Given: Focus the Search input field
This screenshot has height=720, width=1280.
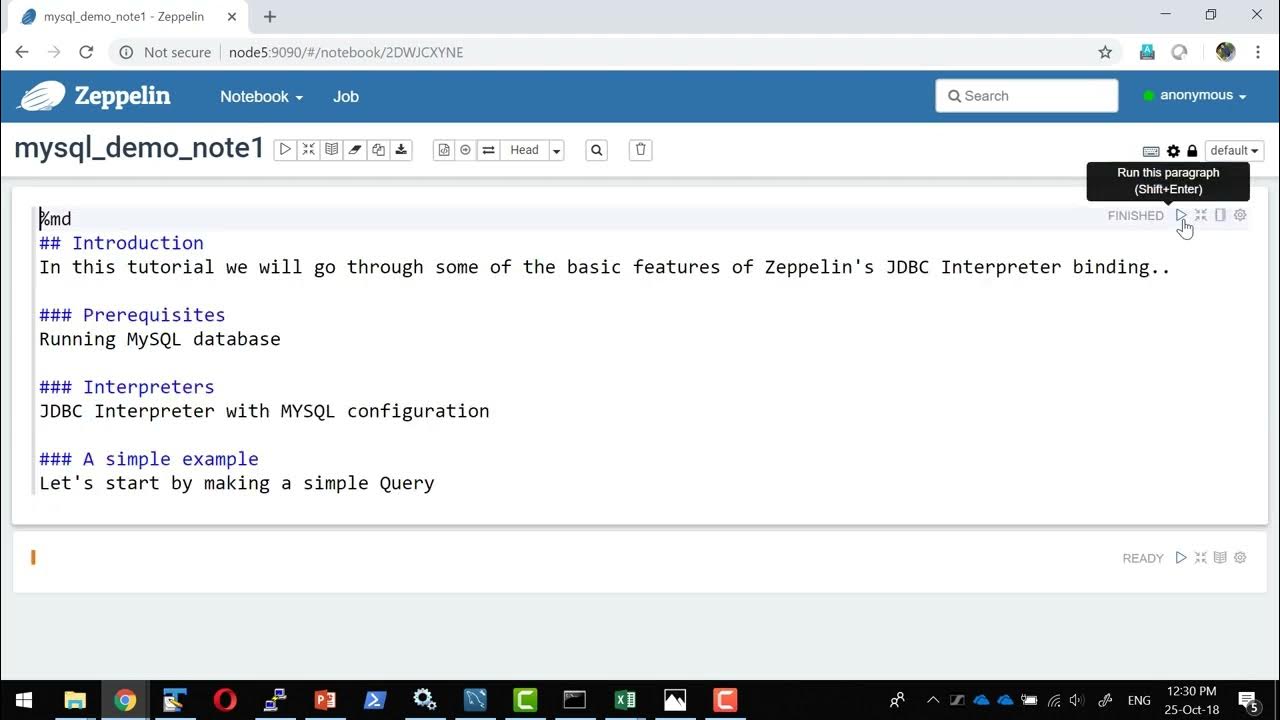Looking at the screenshot, I should (x=1027, y=96).
